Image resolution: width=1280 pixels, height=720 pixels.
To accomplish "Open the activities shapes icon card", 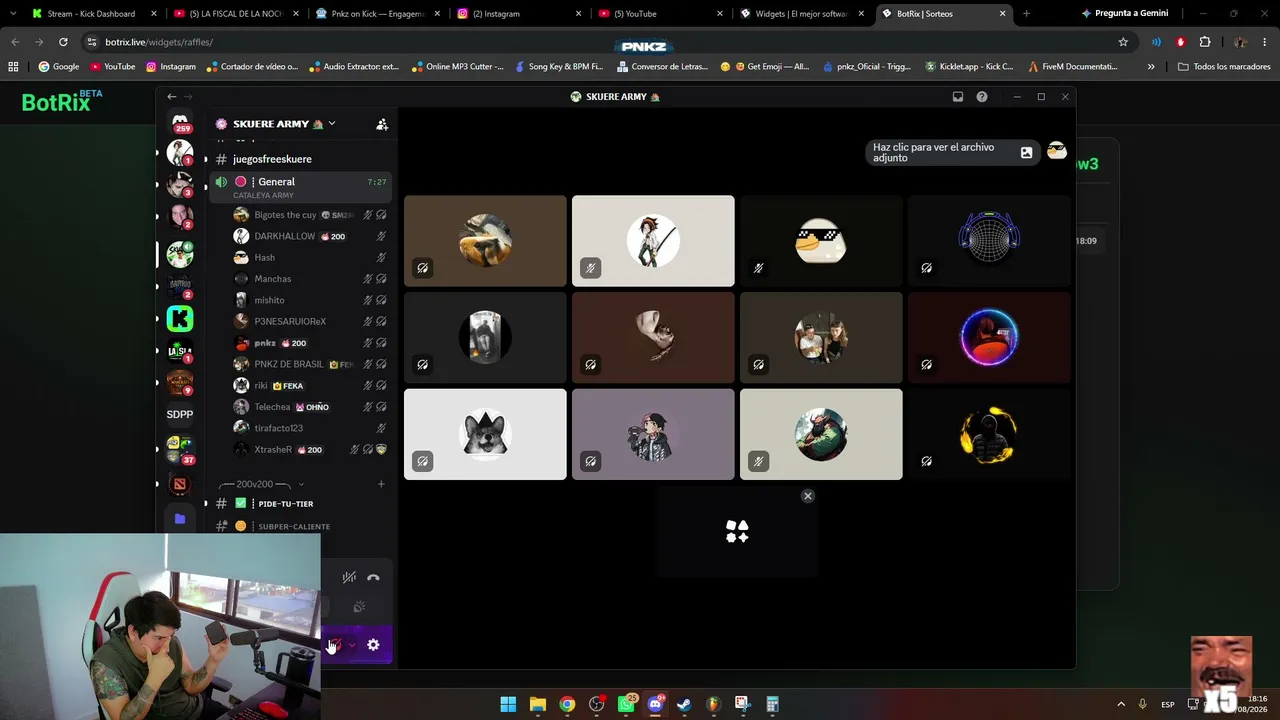I will coord(737,532).
